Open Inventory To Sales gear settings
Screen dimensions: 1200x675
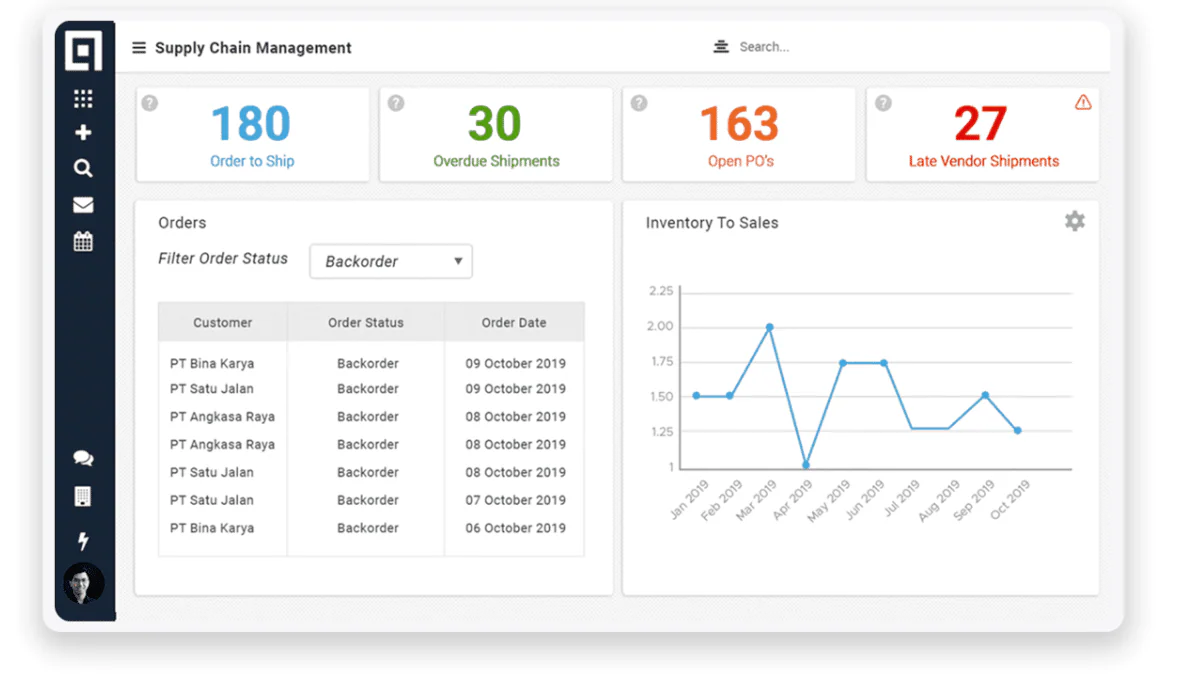tap(1075, 221)
